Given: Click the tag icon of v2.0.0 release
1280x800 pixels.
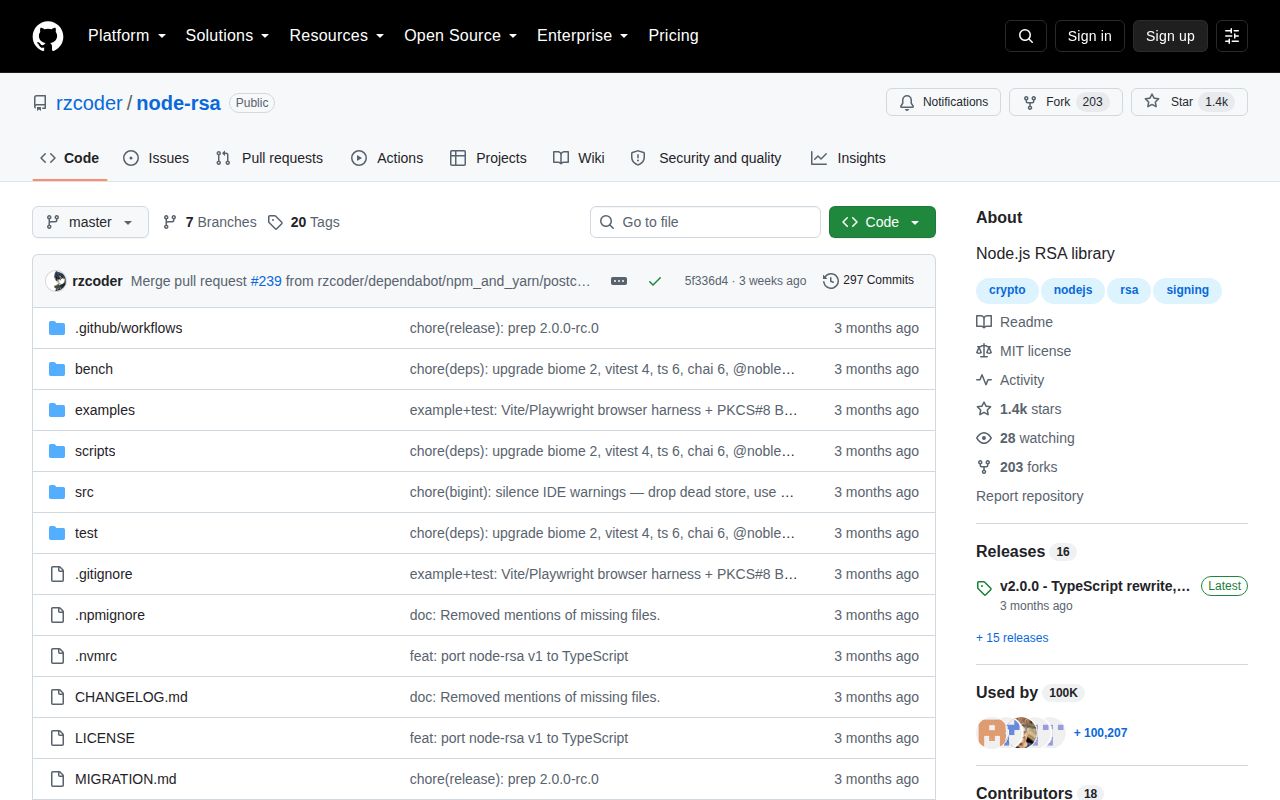Looking at the screenshot, I should click(x=984, y=588).
